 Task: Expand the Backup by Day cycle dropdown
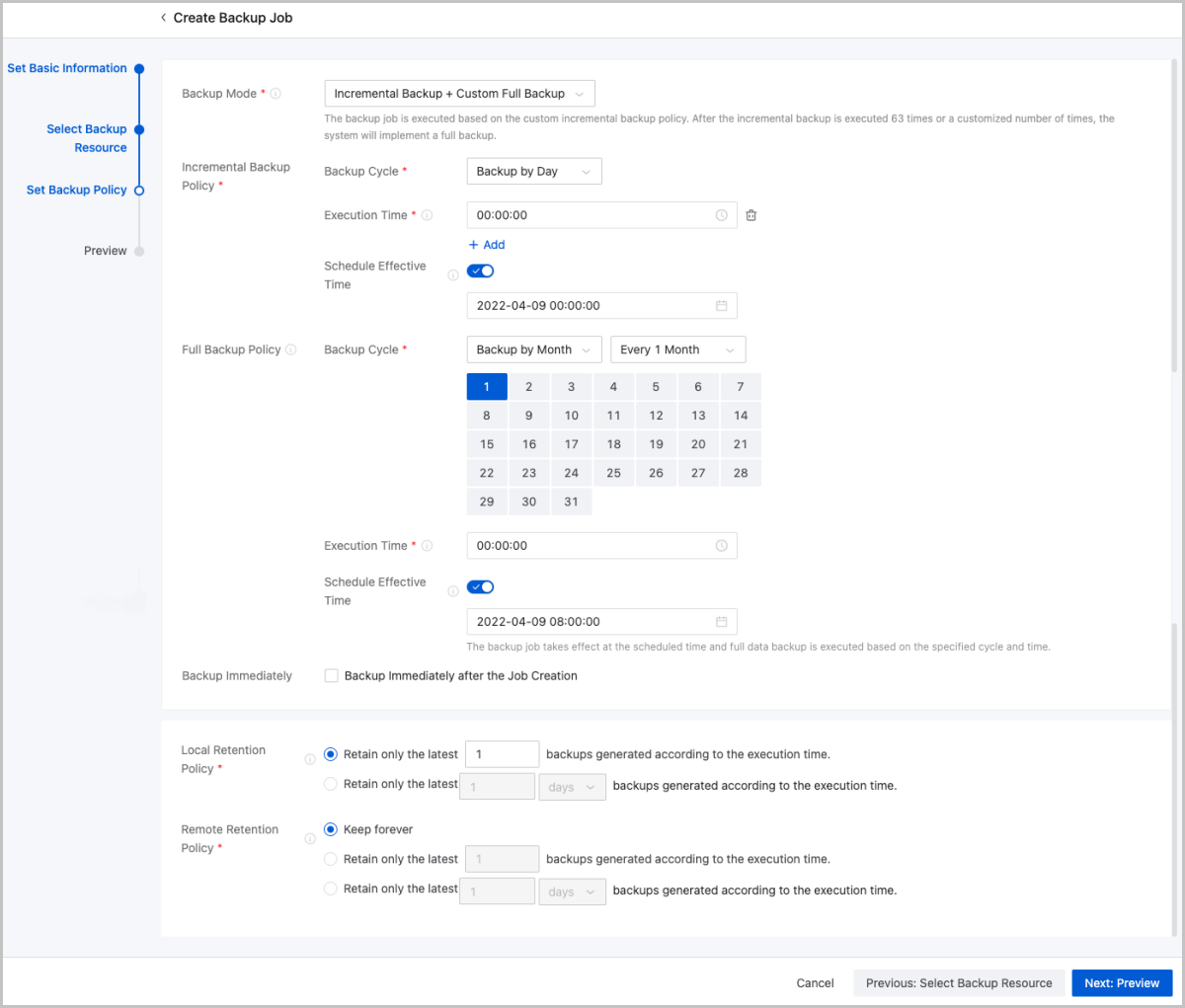pos(533,172)
